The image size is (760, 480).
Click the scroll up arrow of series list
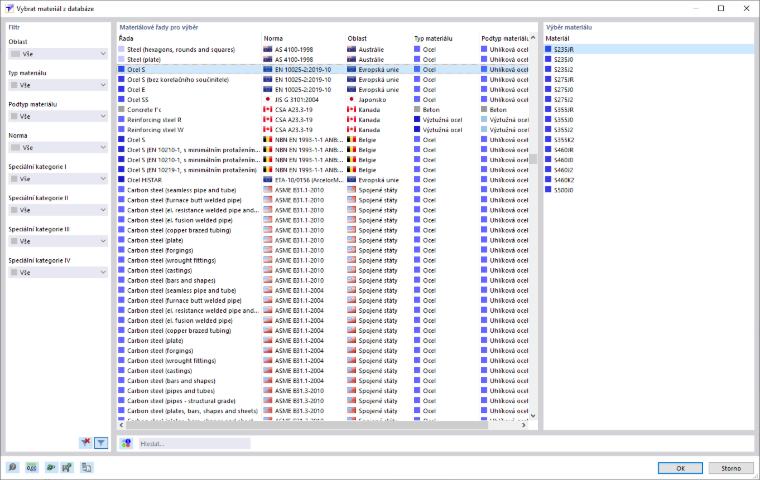[533, 38]
